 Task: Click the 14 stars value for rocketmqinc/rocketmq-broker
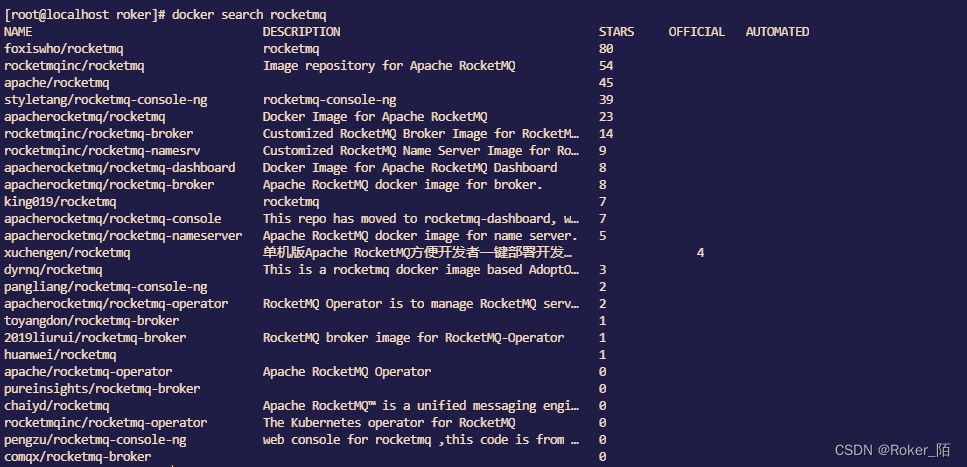click(x=606, y=133)
